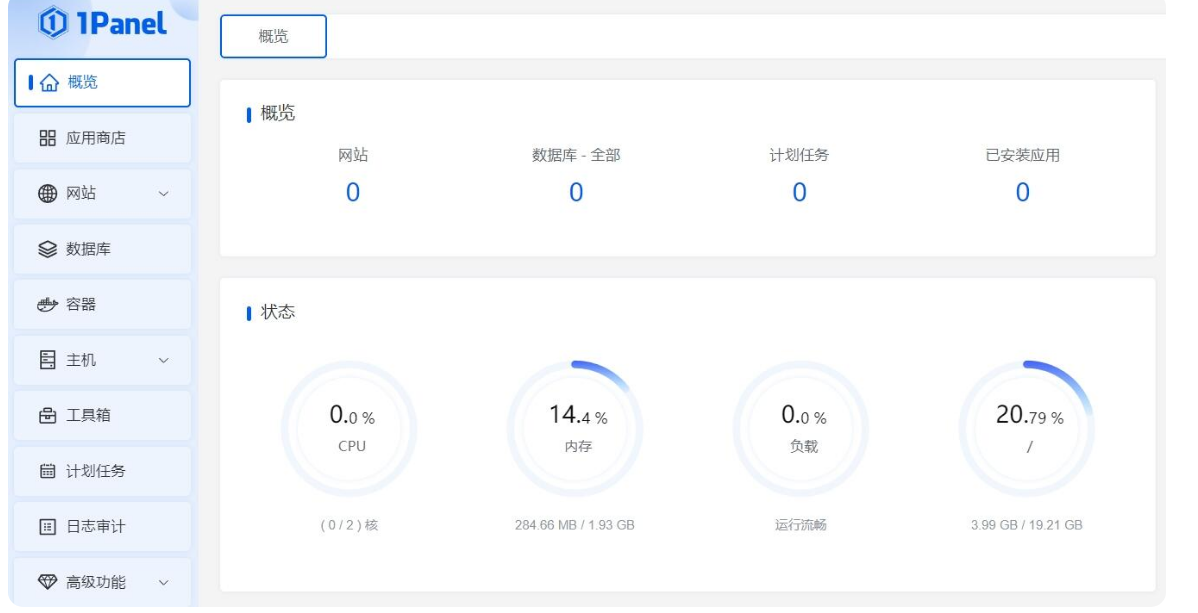The image size is (1198, 613).
Task: Click the 高级功能 diamond icon
Action: pos(48,582)
